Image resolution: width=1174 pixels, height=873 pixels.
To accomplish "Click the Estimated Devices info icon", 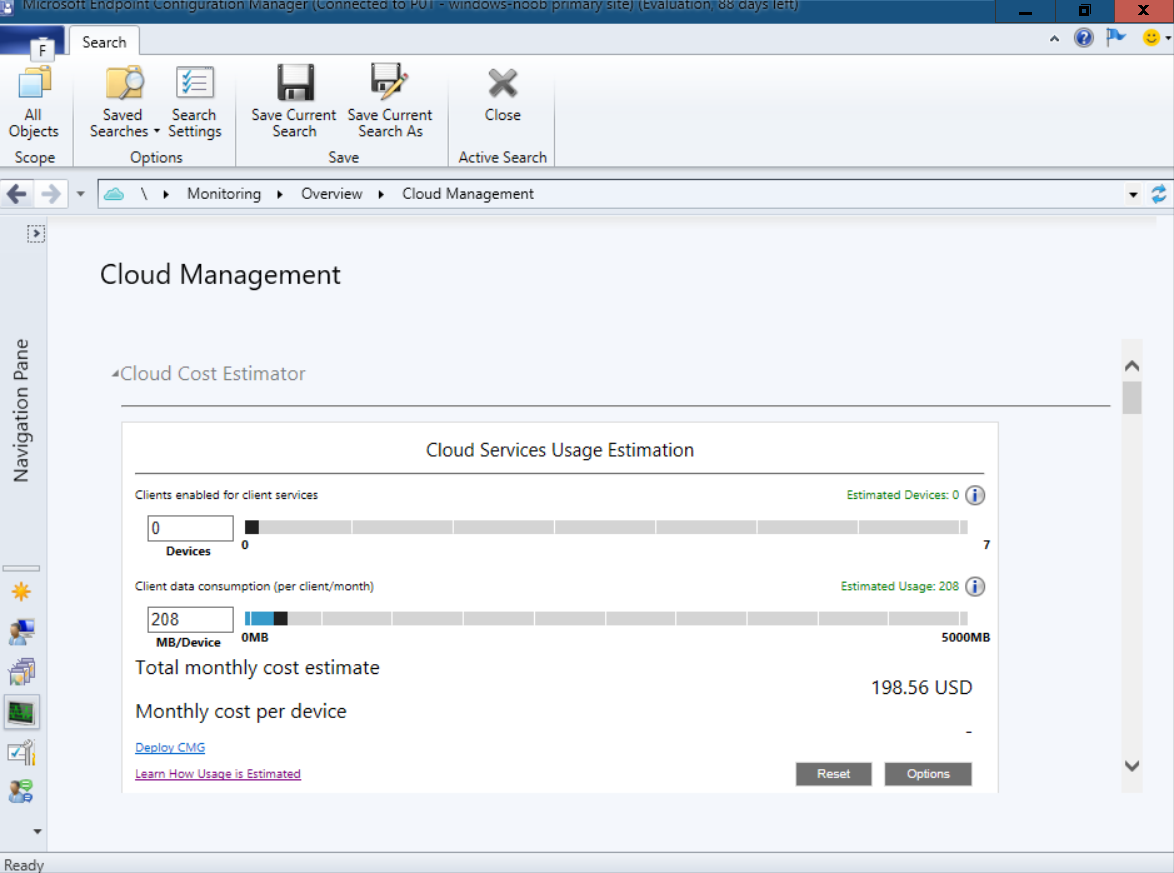I will (x=975, y=495).
